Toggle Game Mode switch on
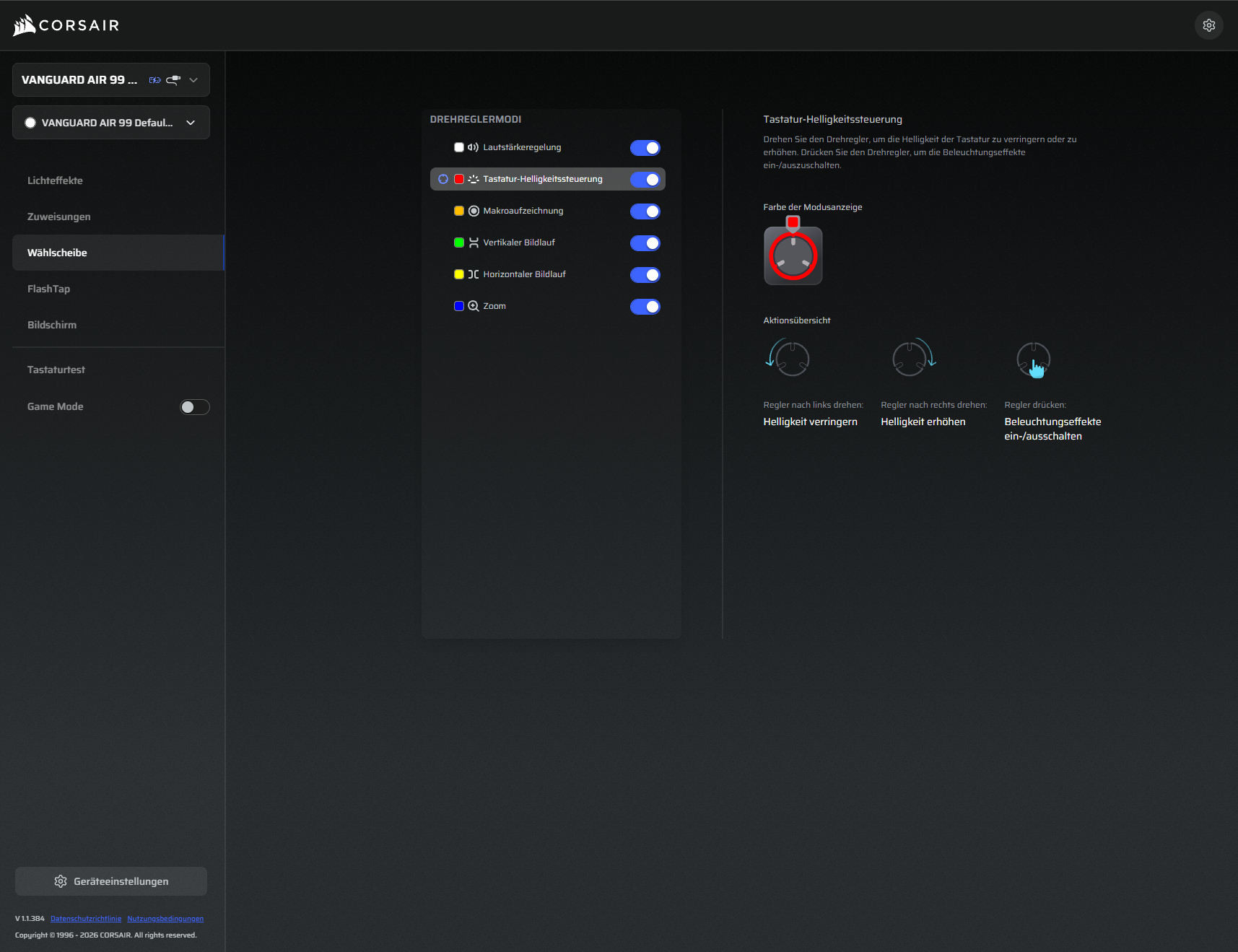Viewport: 1238px width, 952px height. pos(194,407)
